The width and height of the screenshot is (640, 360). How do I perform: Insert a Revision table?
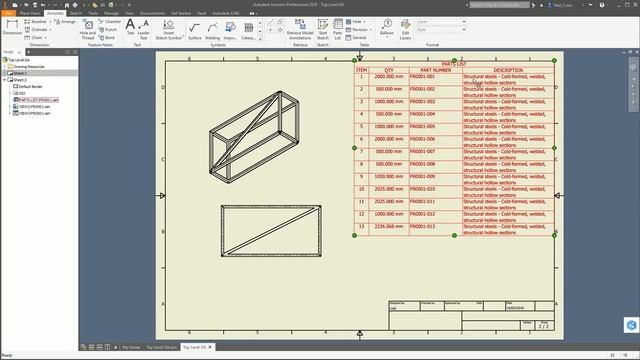pyautogui.click(x=356, y=29)
